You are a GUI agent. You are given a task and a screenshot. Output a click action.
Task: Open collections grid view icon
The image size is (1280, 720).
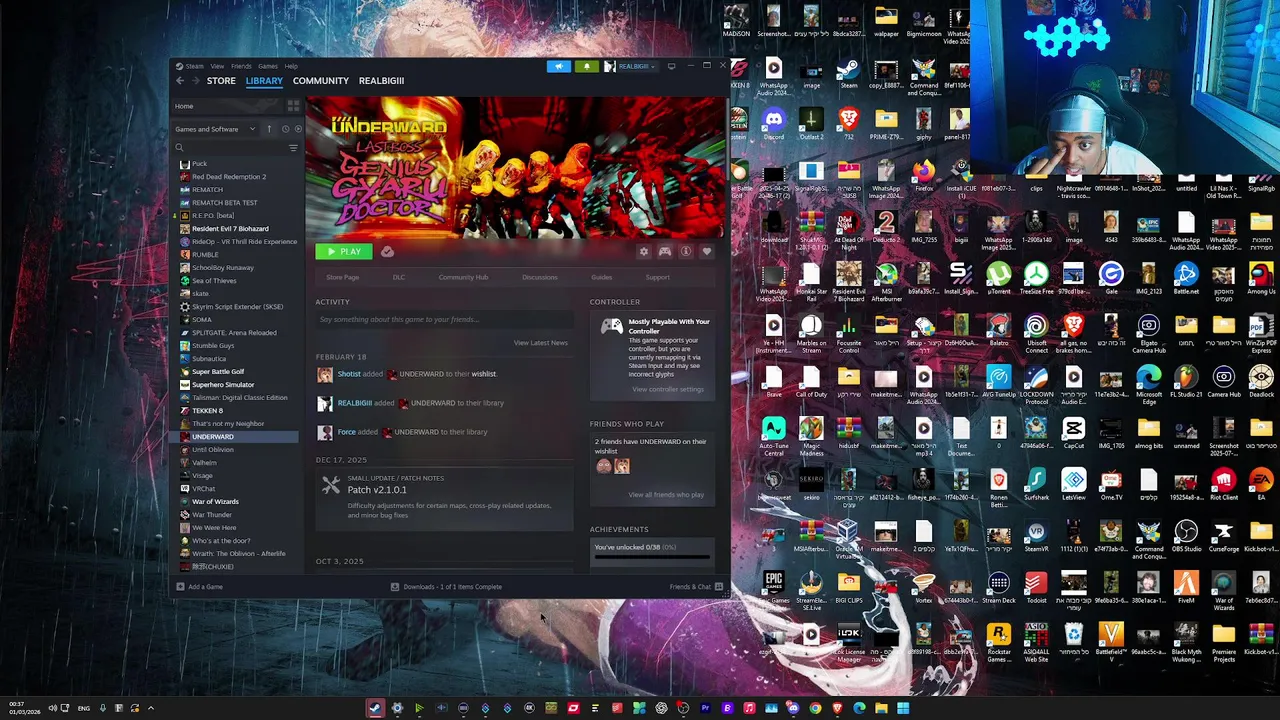tap(293, 106)
